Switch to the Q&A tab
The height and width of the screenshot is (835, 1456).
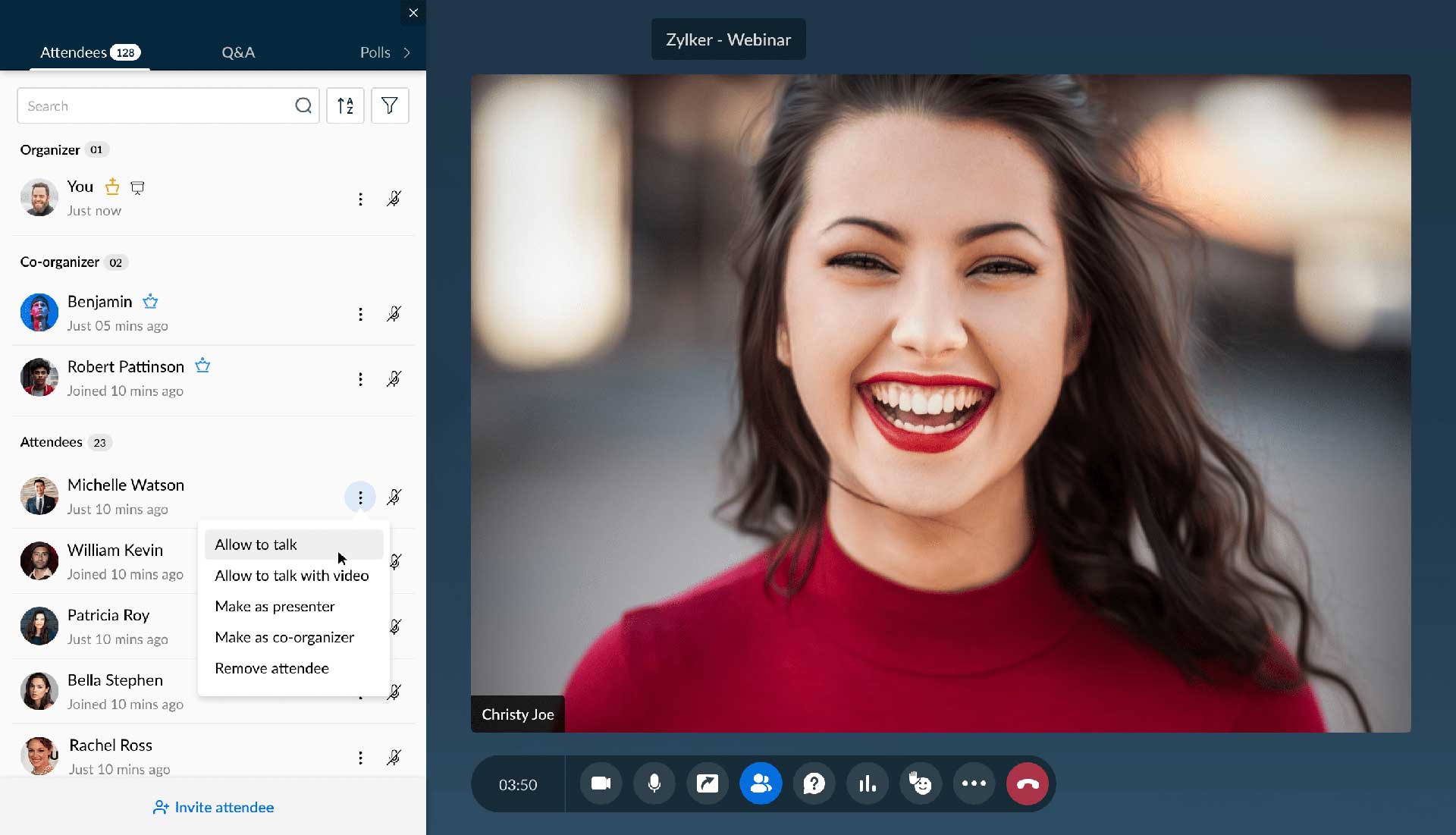238,52
